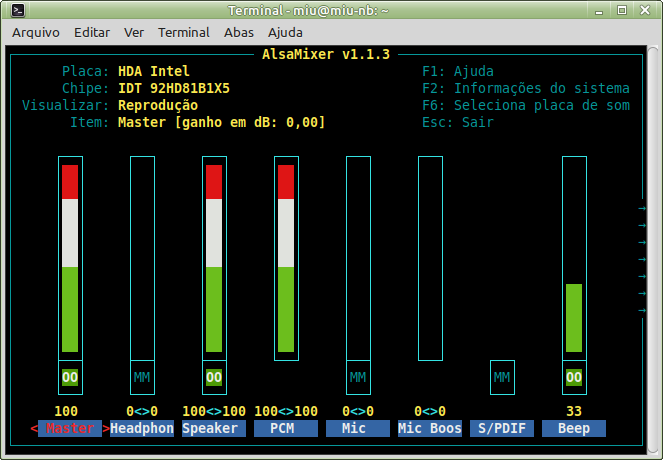Screen dimensions: 663x460
Task: Minimize the Terminal window
Action: click(x=599, y=11)
